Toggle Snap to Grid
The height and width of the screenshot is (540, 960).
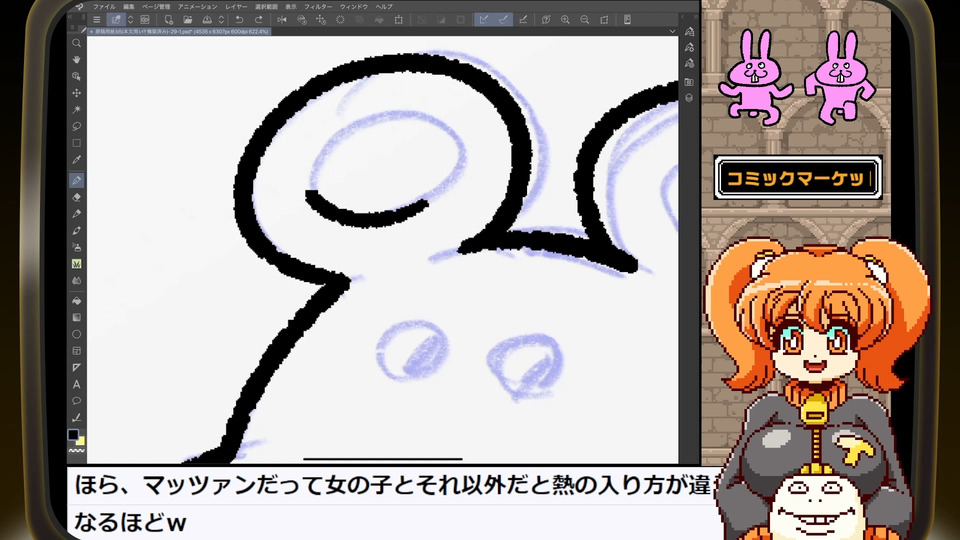coord(523,20)
